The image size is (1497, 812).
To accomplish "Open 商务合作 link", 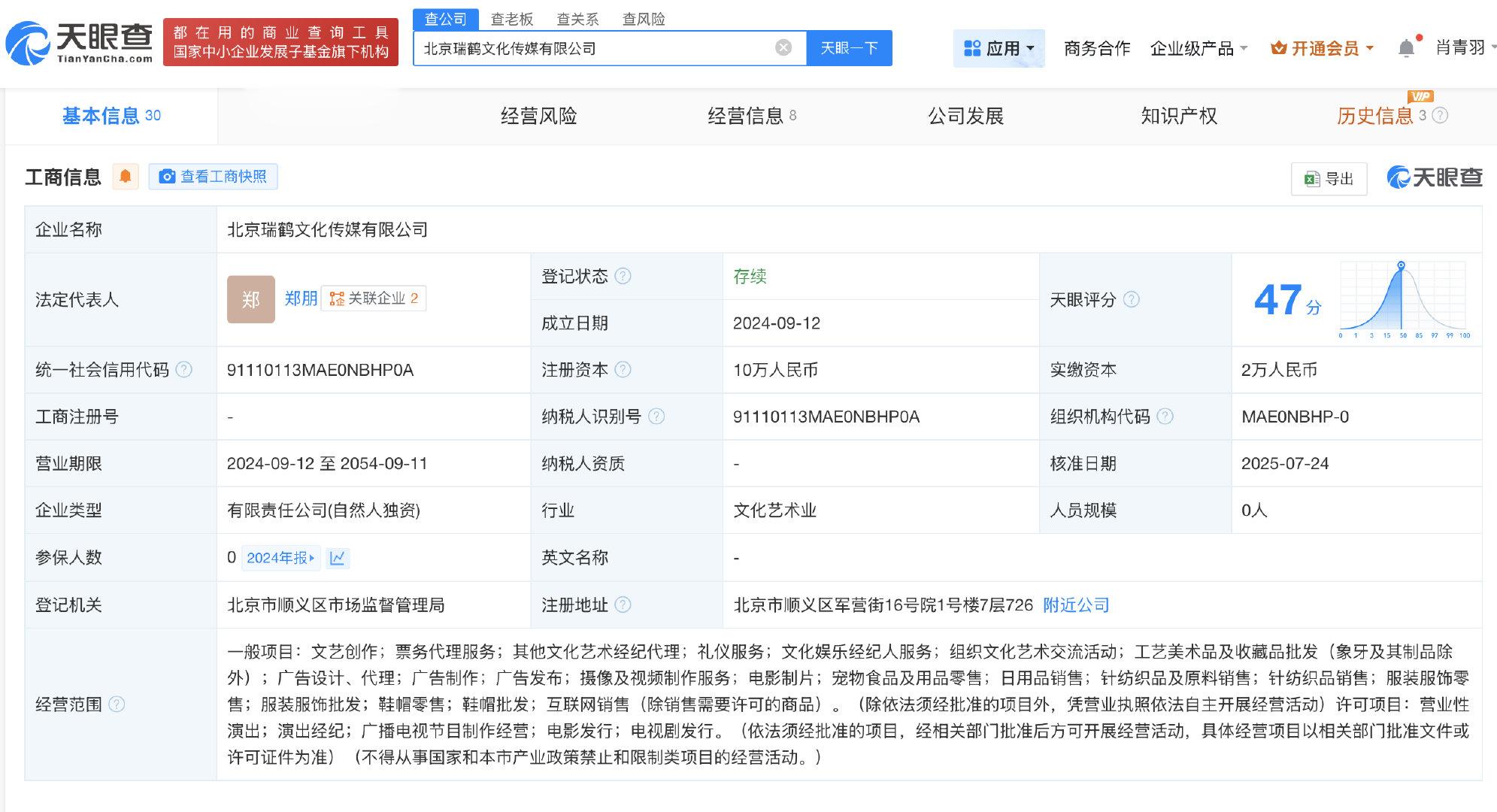I will [1097, 48].
